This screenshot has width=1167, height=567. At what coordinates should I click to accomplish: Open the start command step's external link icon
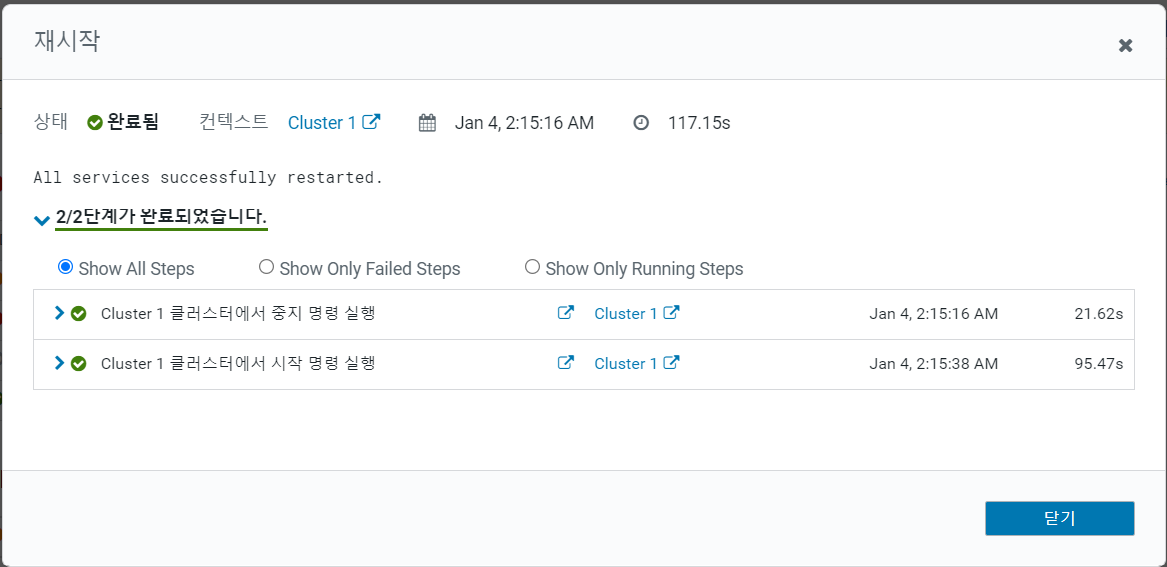click(566, 363)
